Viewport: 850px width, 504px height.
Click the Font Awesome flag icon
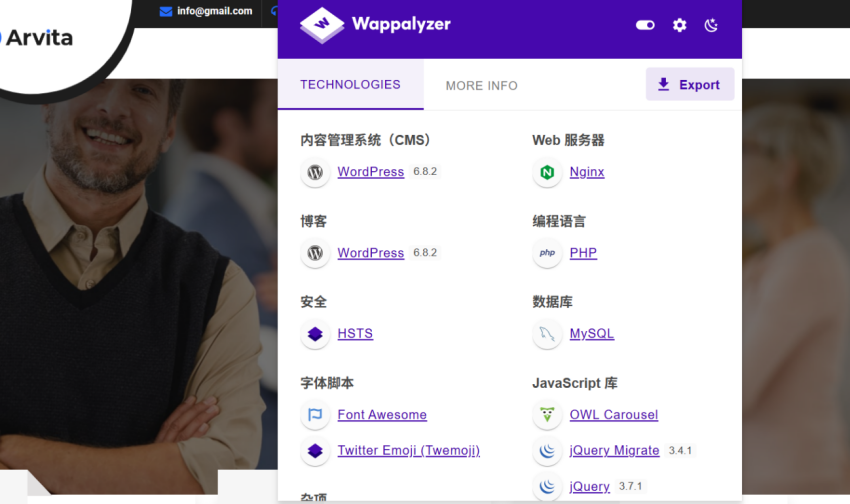tap(315, 415)
